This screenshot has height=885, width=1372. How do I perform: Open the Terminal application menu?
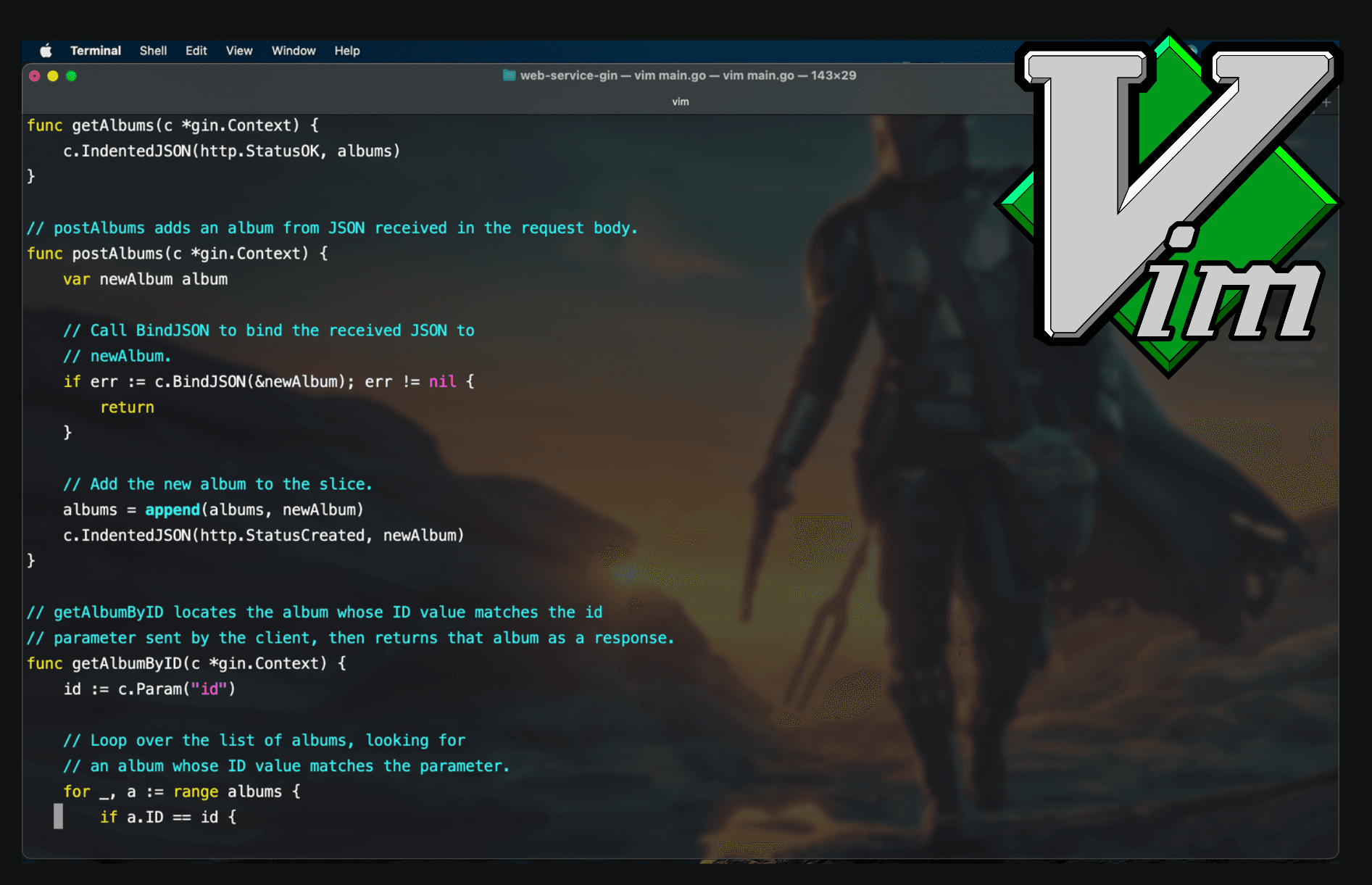point(95,51)
